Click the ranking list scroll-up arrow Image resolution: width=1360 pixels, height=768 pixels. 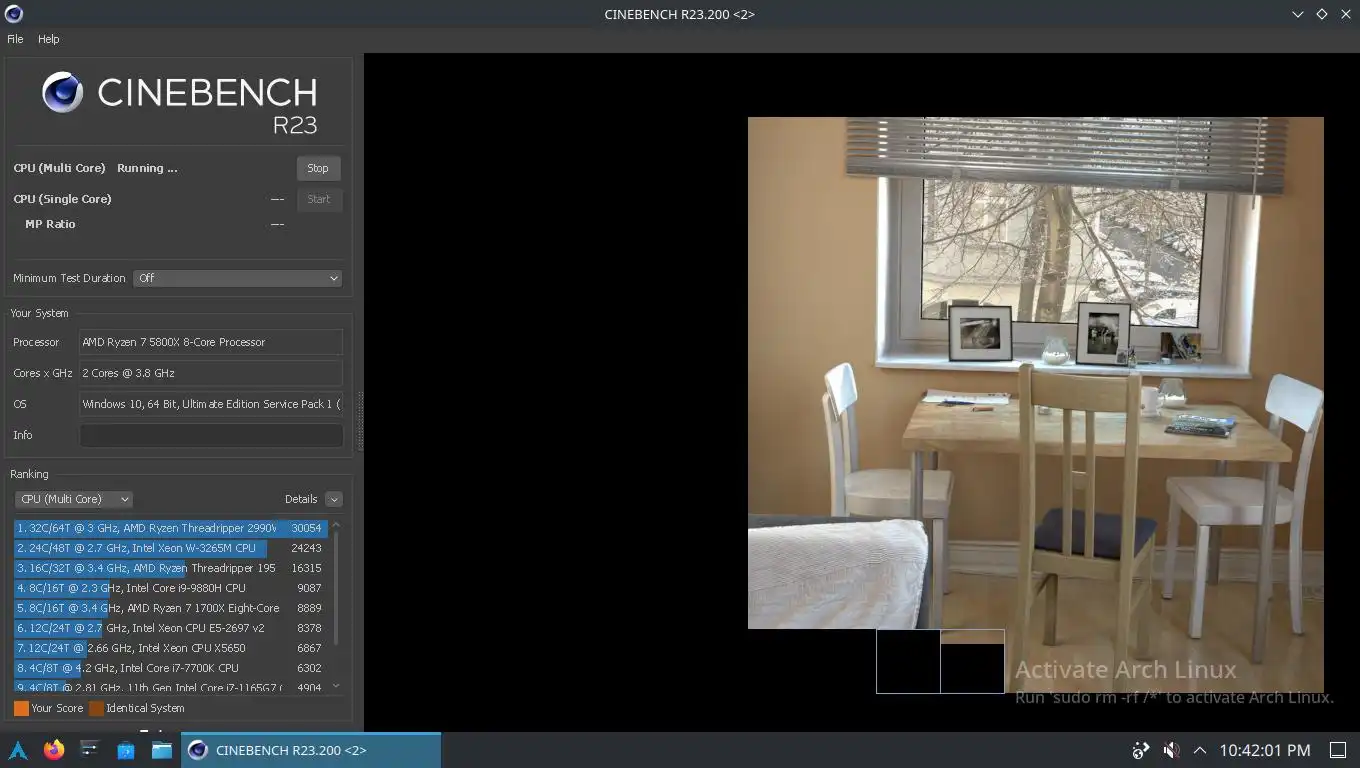336,525
